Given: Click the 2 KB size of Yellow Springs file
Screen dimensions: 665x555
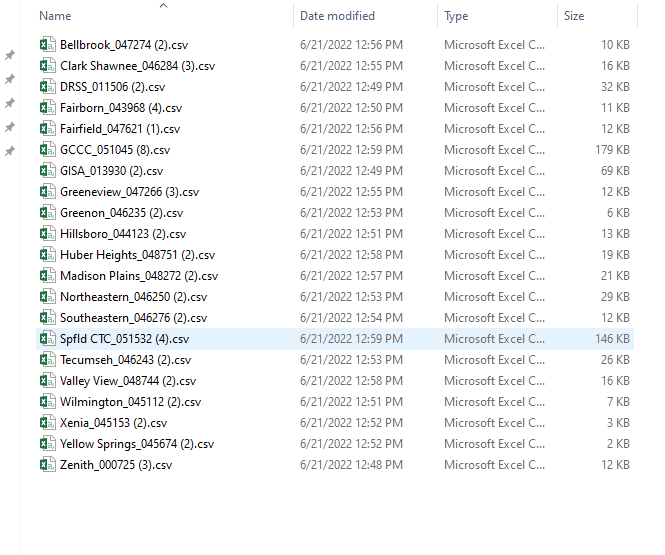Looking at the screenshot, I should pos(618,443).
